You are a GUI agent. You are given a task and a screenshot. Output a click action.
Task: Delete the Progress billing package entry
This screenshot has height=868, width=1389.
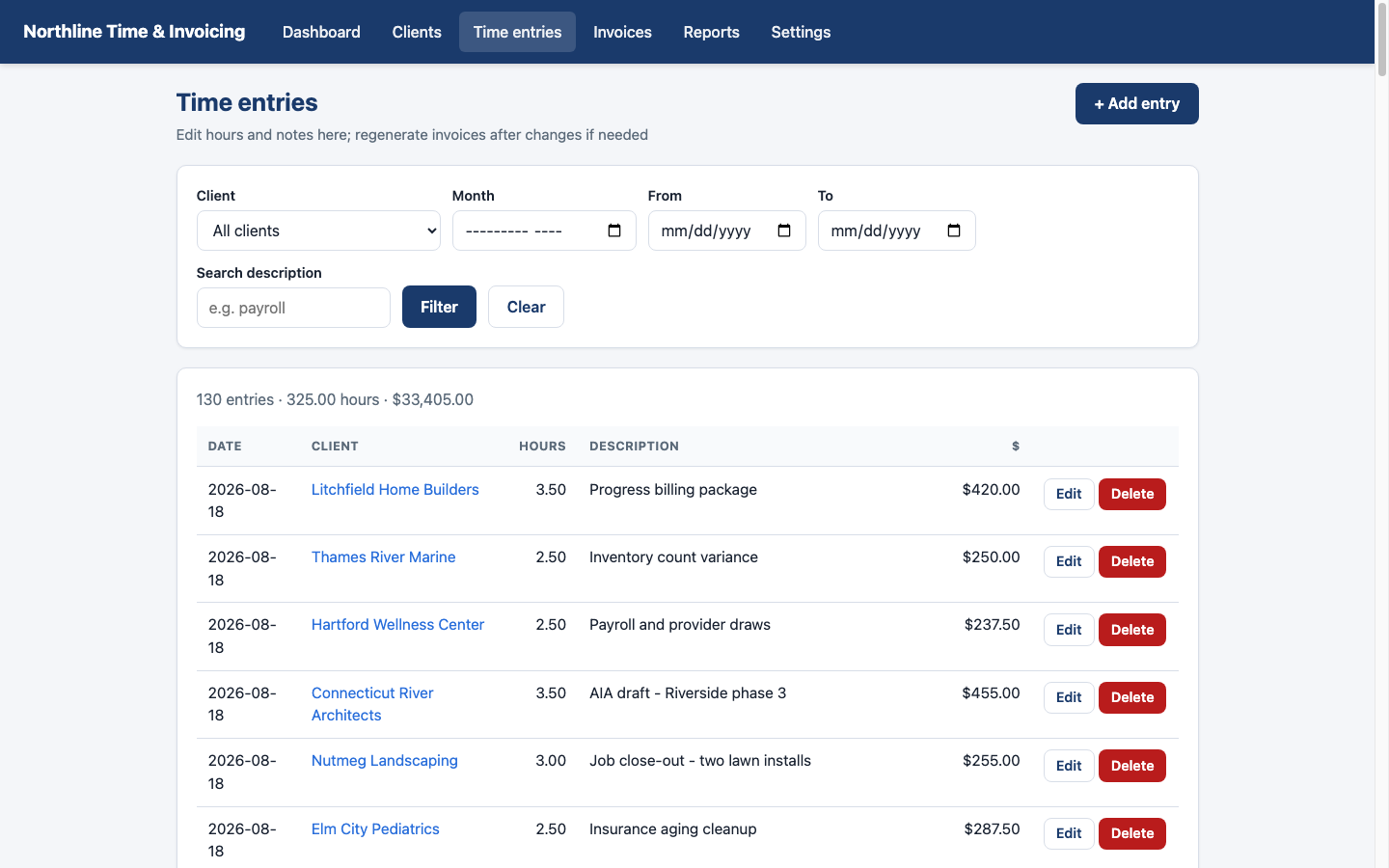[1132, 494]
